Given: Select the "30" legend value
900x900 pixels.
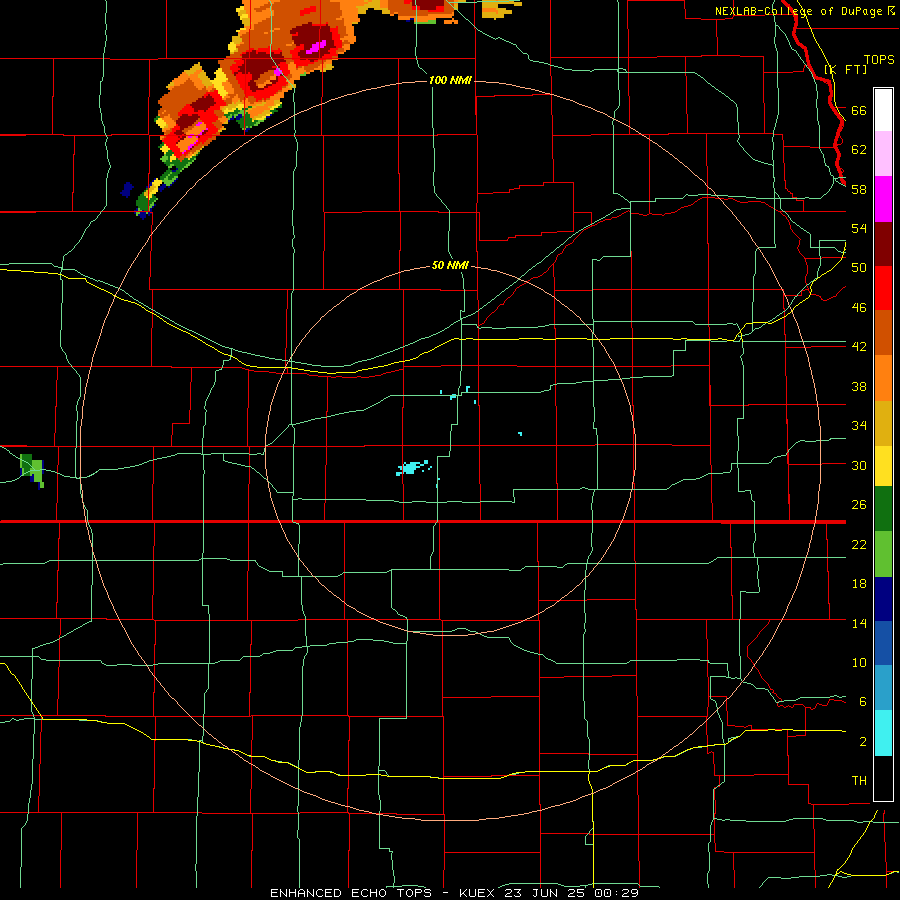Looking at the screenshot, I should click(859, 465).
